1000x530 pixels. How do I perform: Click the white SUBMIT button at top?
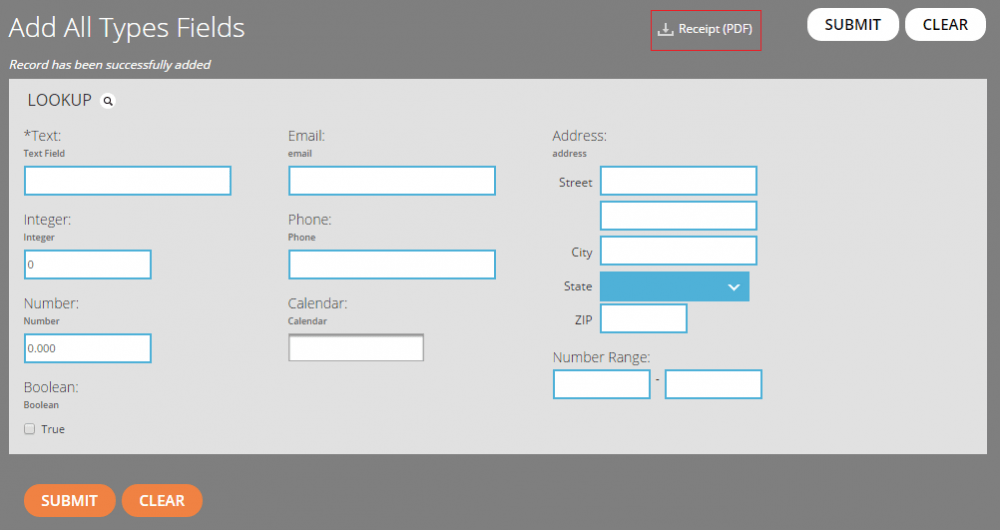click(853, 25)
